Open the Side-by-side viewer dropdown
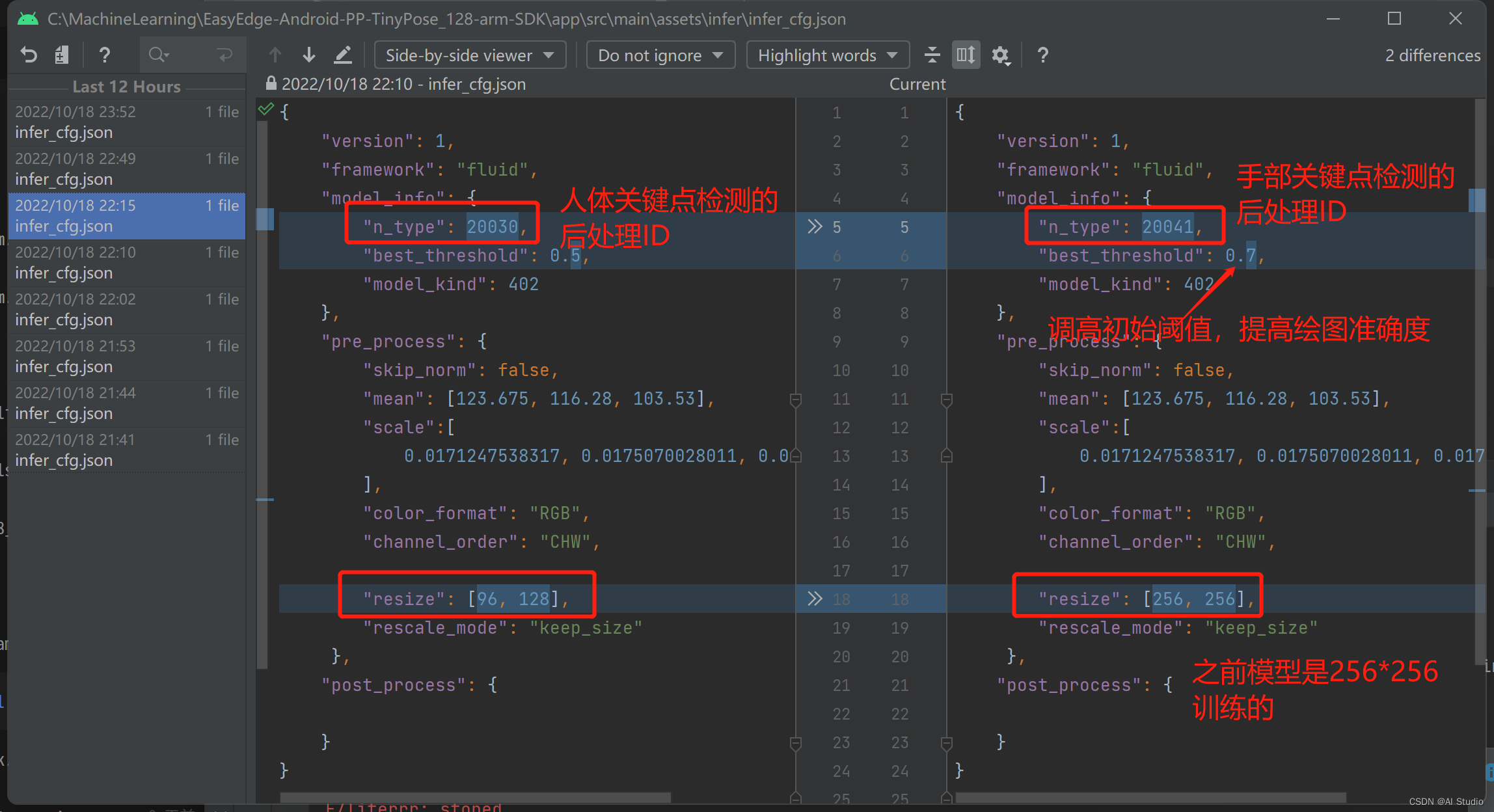This screenshot has width=1494, height=812. [470, 55]
